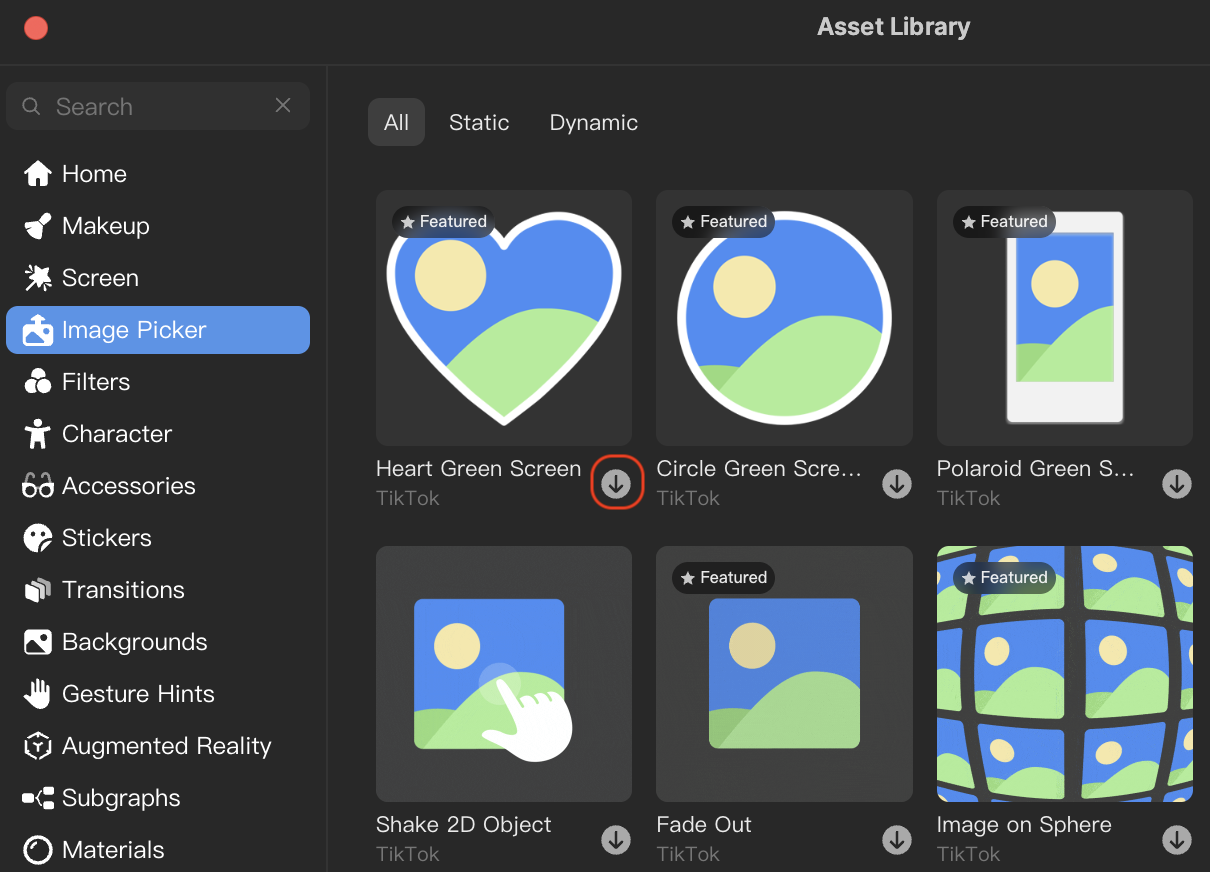The width and height of the screenshot is (1210, 872).
Task: Open the Filters category label
Action: click(x=96, y=382)
